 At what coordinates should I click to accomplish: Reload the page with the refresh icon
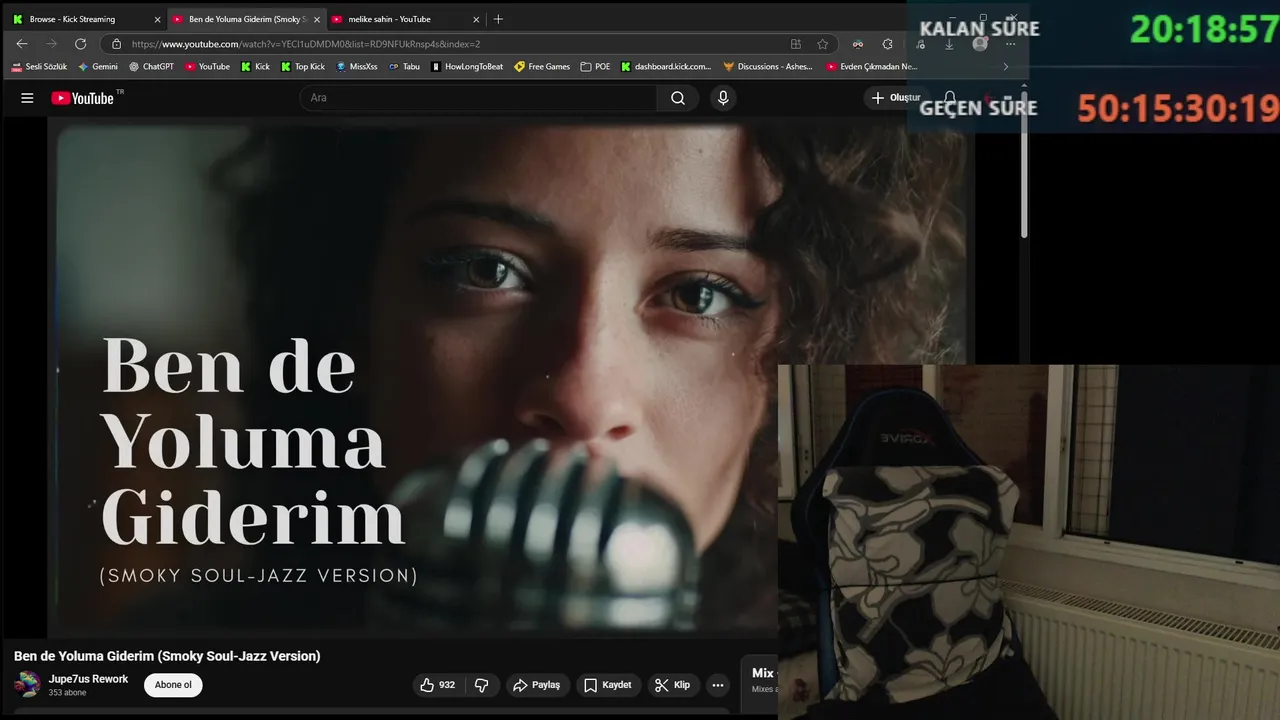click(80, 44)
